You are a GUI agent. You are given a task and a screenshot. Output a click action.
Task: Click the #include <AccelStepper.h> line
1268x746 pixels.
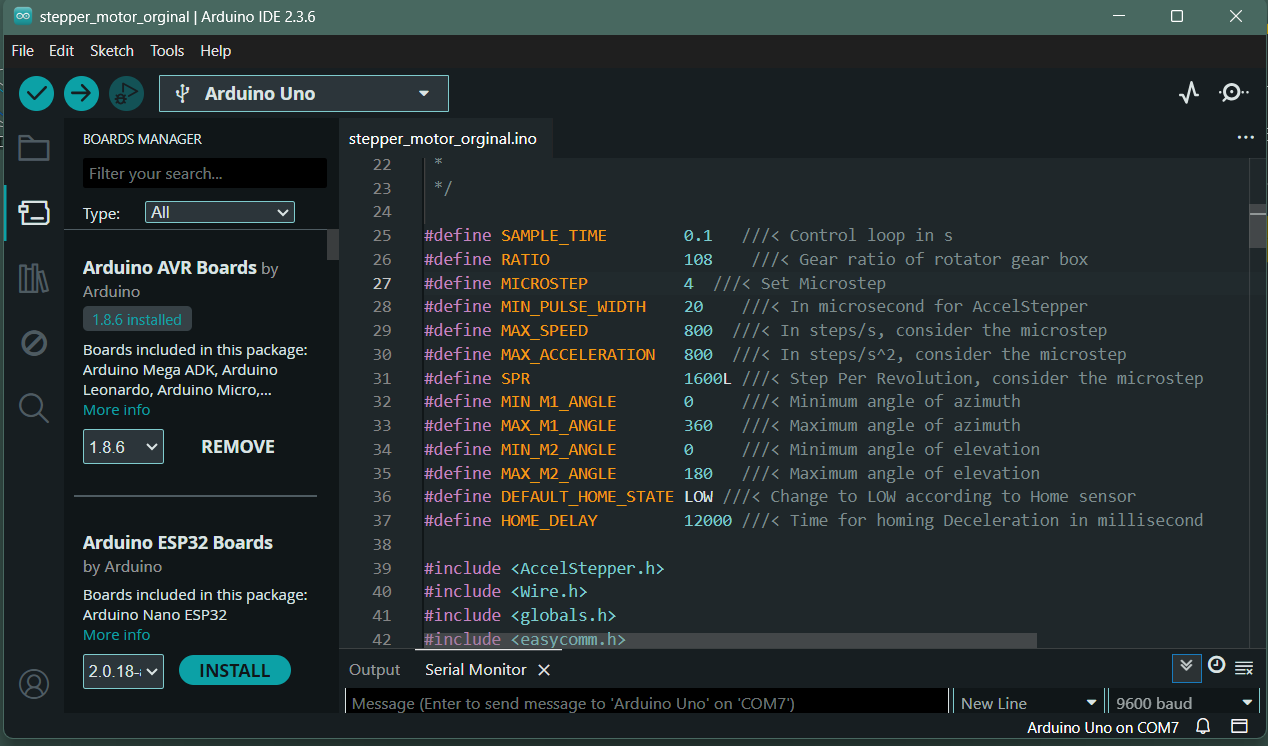coord(544,568)
